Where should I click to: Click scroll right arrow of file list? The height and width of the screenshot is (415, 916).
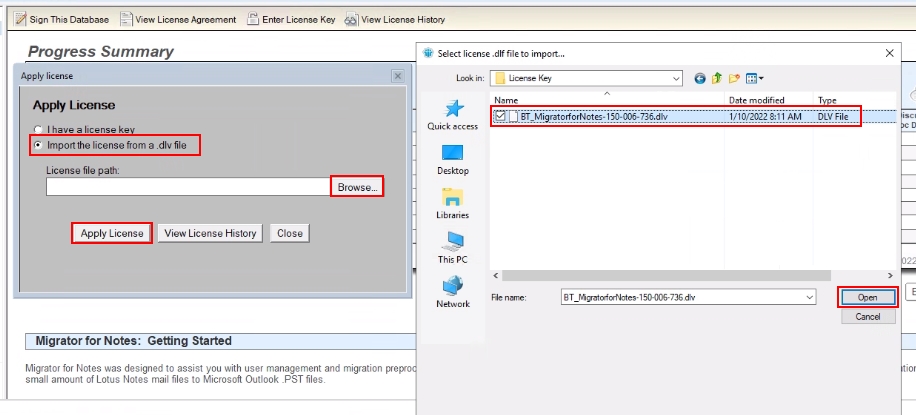click(x=890, y=275)
